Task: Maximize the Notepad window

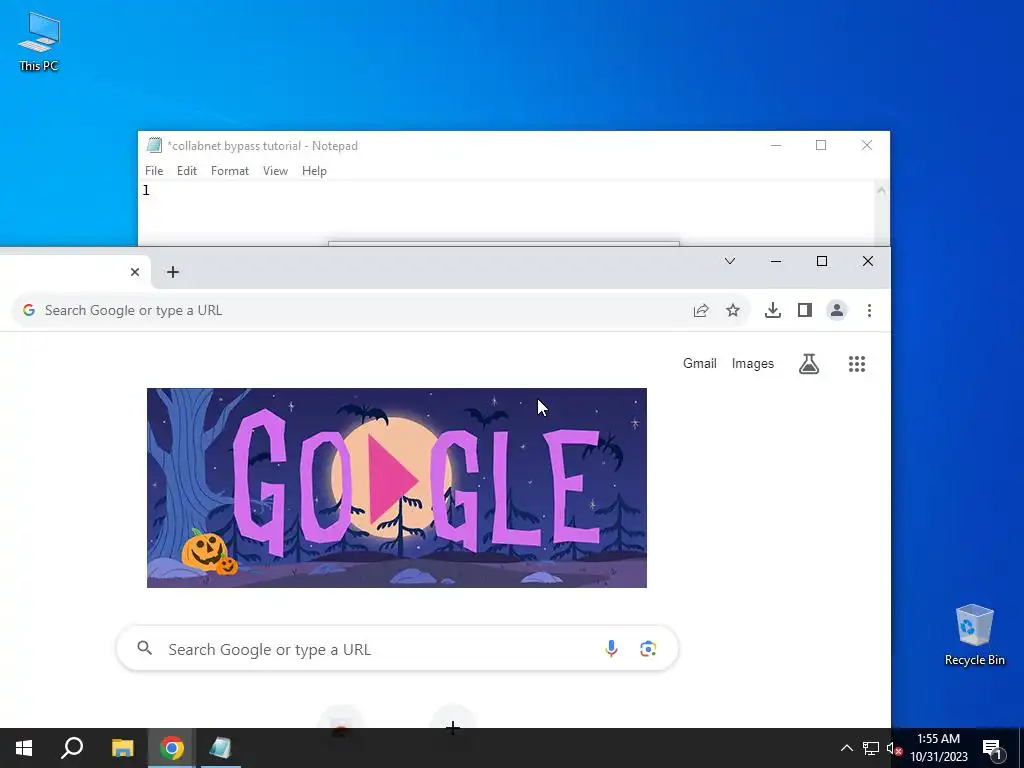Action: [x=821, y=145]
